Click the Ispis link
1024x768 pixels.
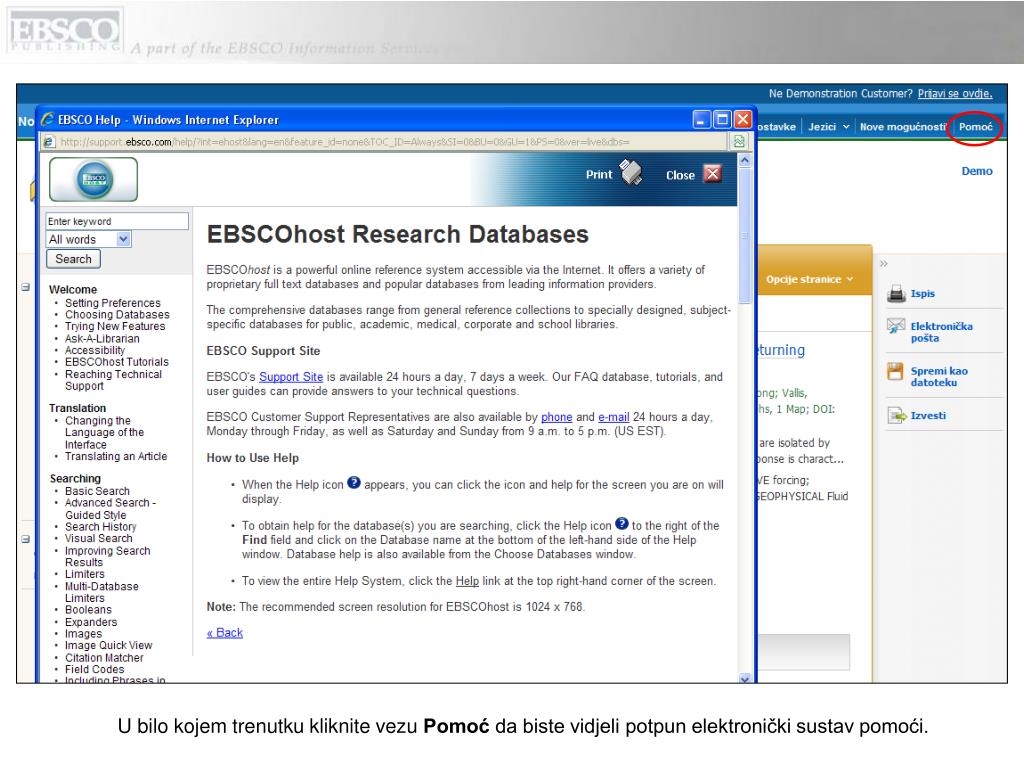tap(922, 294)
